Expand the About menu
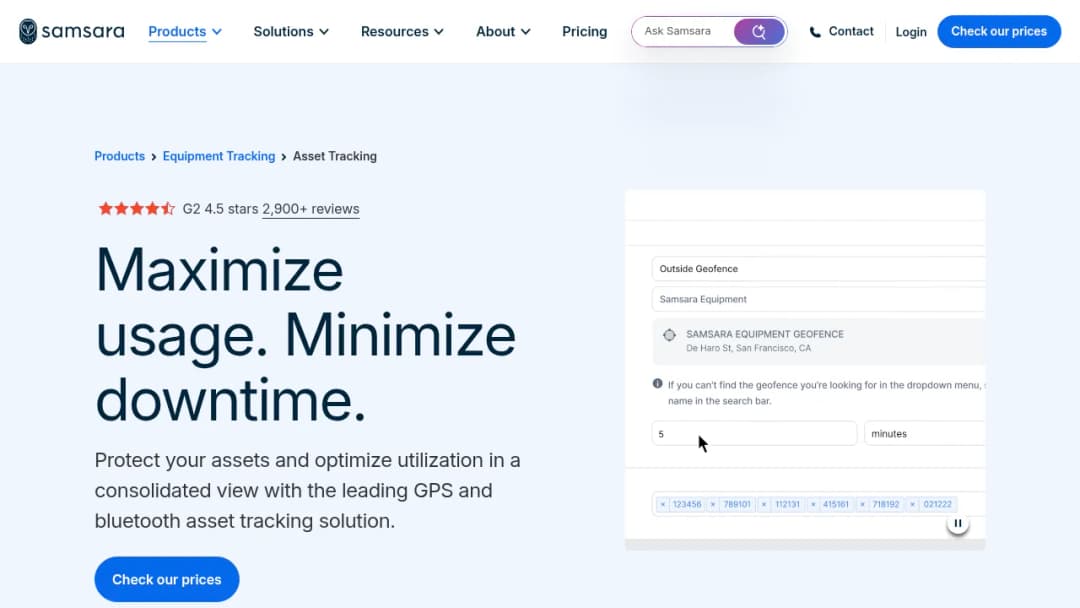This screenshot has width=1080, height=608. pos(503,32)
